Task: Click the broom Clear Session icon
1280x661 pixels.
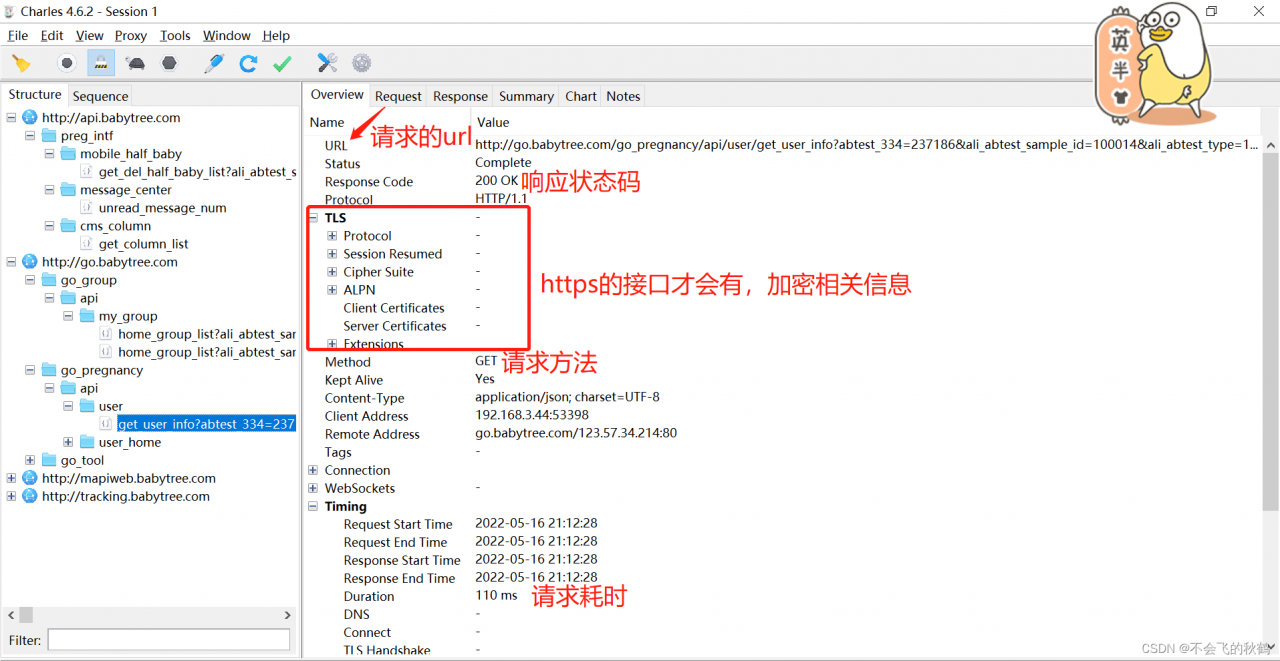Action: (21, 63)
